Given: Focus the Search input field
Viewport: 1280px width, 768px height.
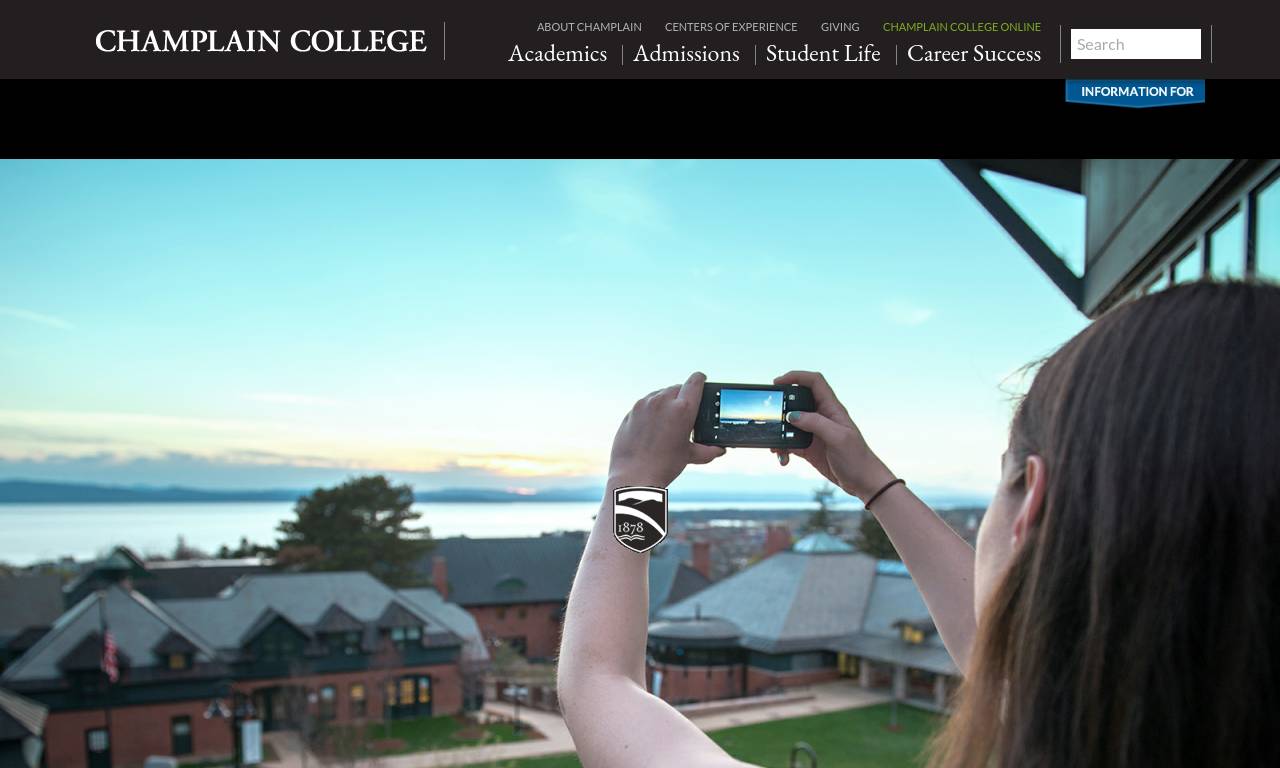Looking at the screenshot, I should coord(1136,44).
